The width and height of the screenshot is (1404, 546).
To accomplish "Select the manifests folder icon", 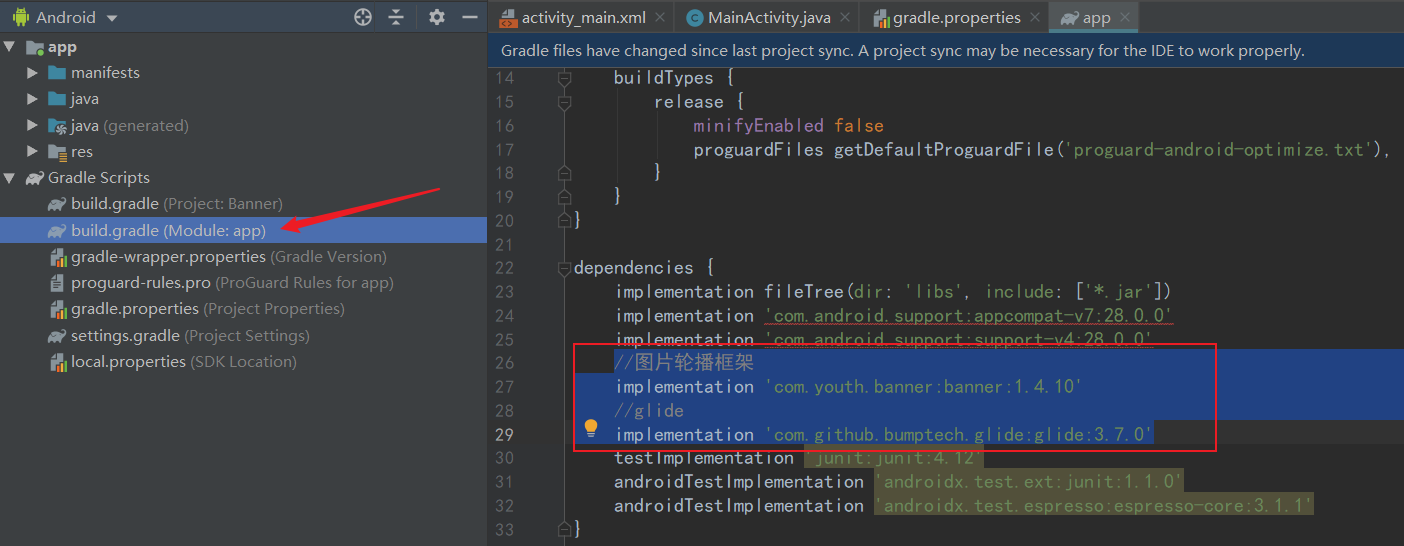I will coord(57,73).
